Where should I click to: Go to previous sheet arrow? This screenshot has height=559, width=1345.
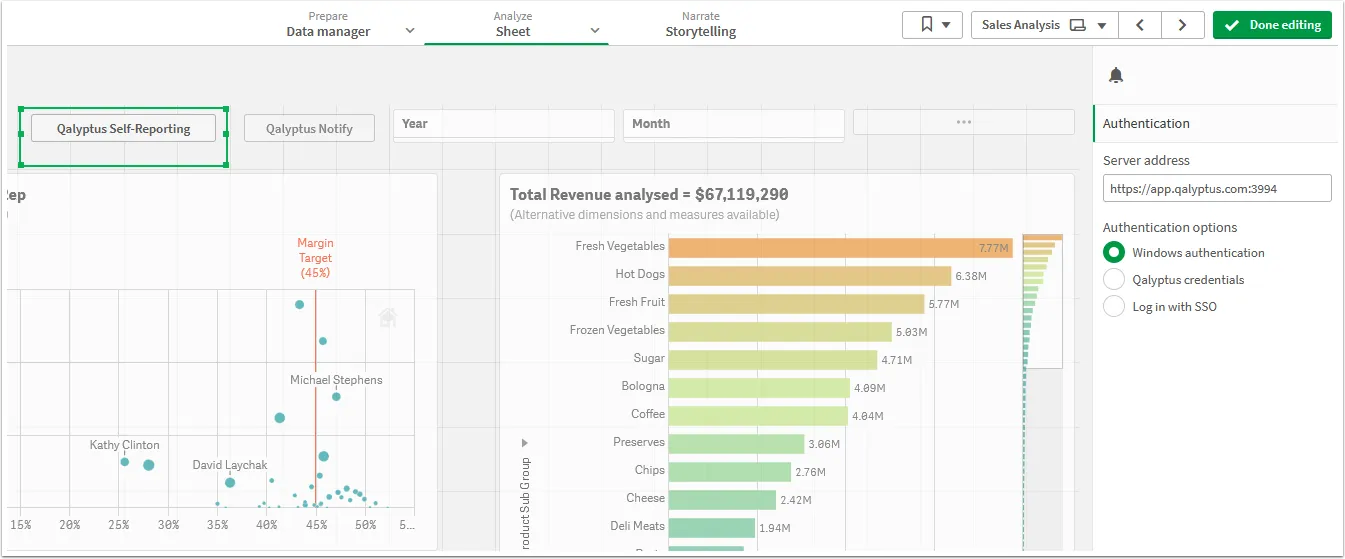coord(1140,25)
